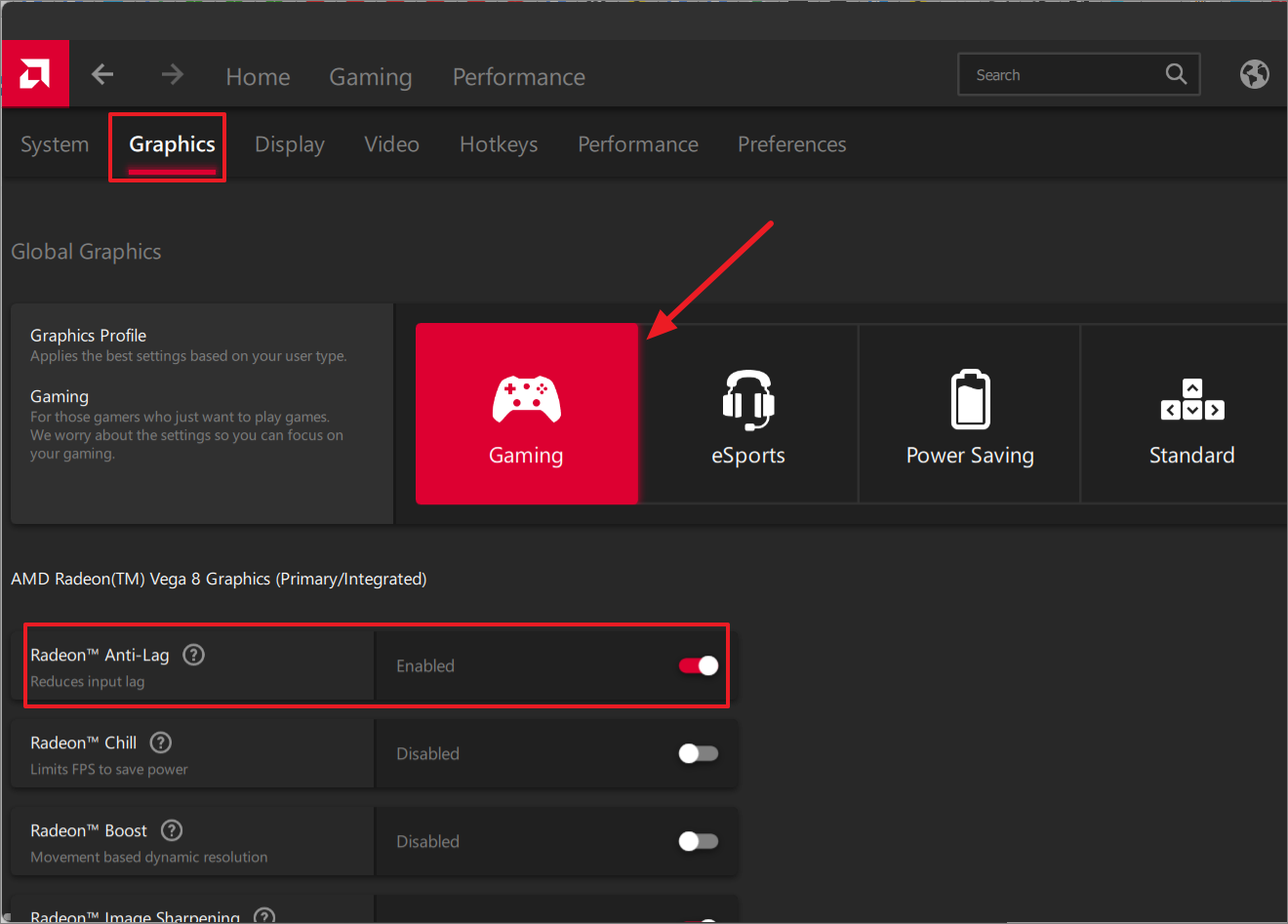Open the Preferences tab
Screen dimensions: 1288x924
(791, 144)
